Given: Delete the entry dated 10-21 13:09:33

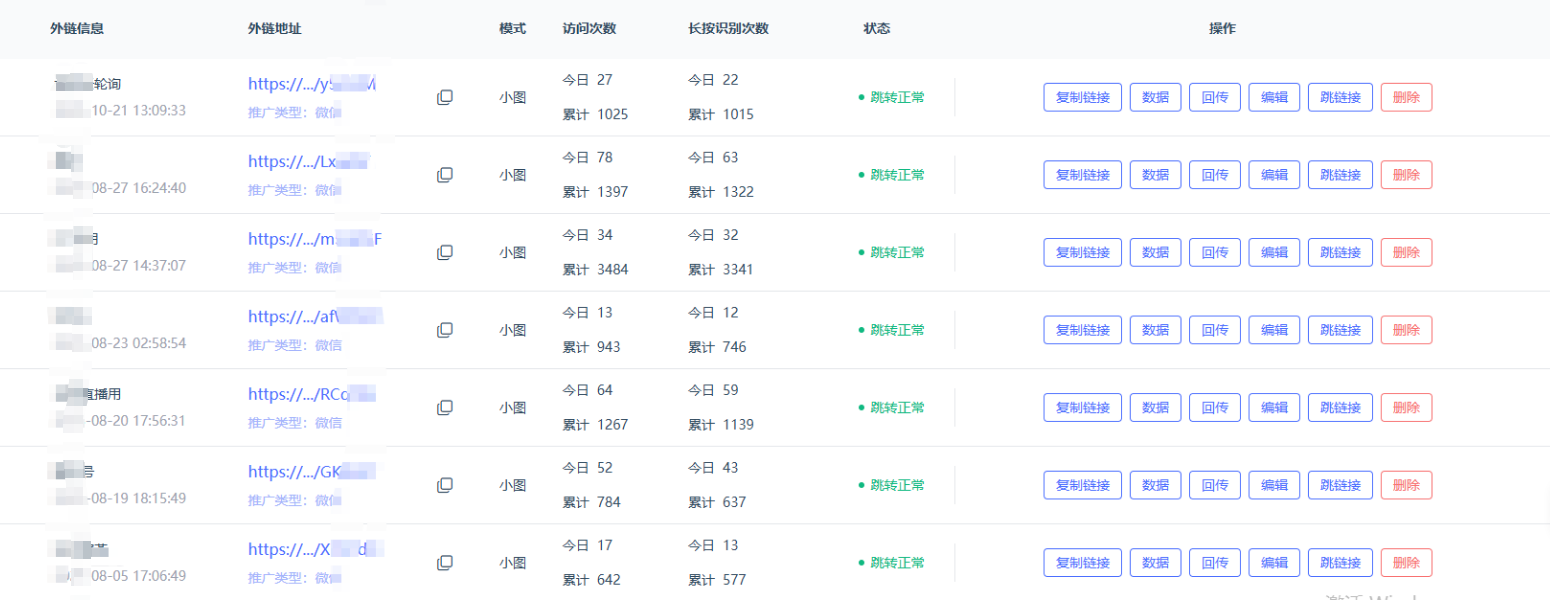Looking at the screenshot, I should 1406,97.
